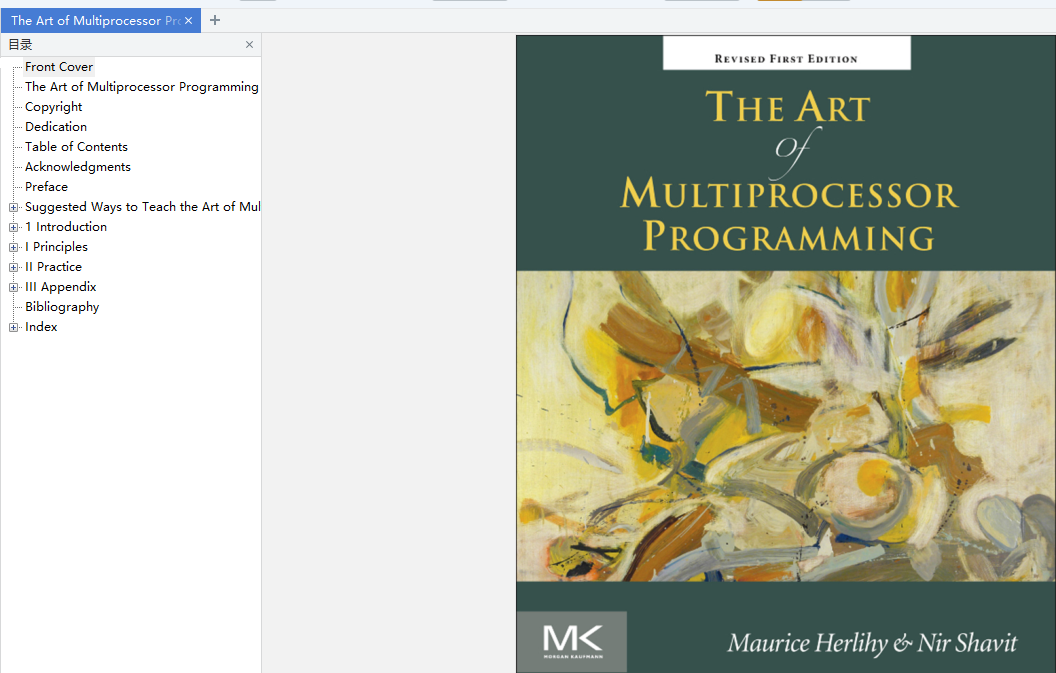1056x673 pixels.
Task: Go to 1 Introduction bookmark
Action: click(x=66, y=227)
